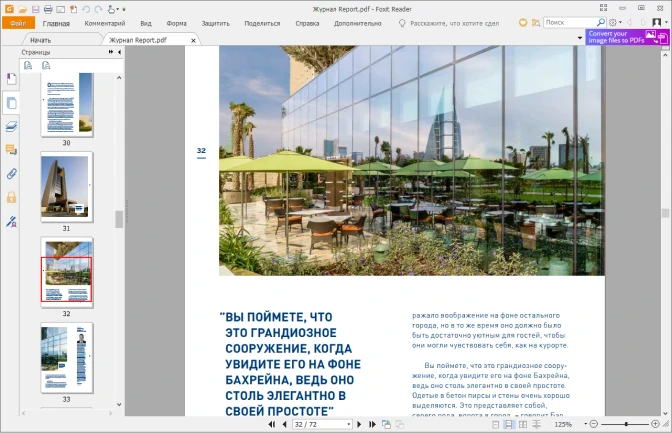Viewport: 672px width, 433px height.
Task: Click the ribbon layout grid icon in the title bar
Action: [603, 8]
